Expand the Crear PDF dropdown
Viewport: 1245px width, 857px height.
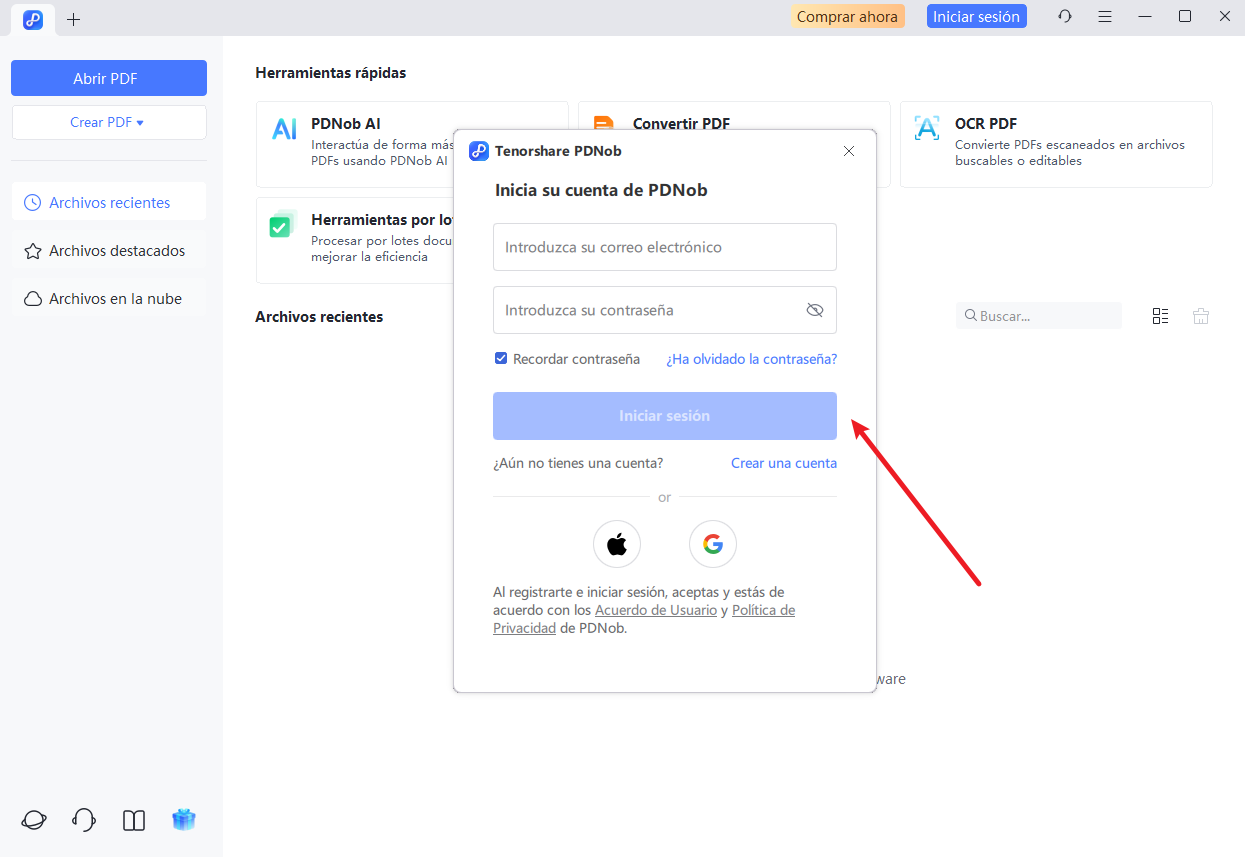pos(108,122)
